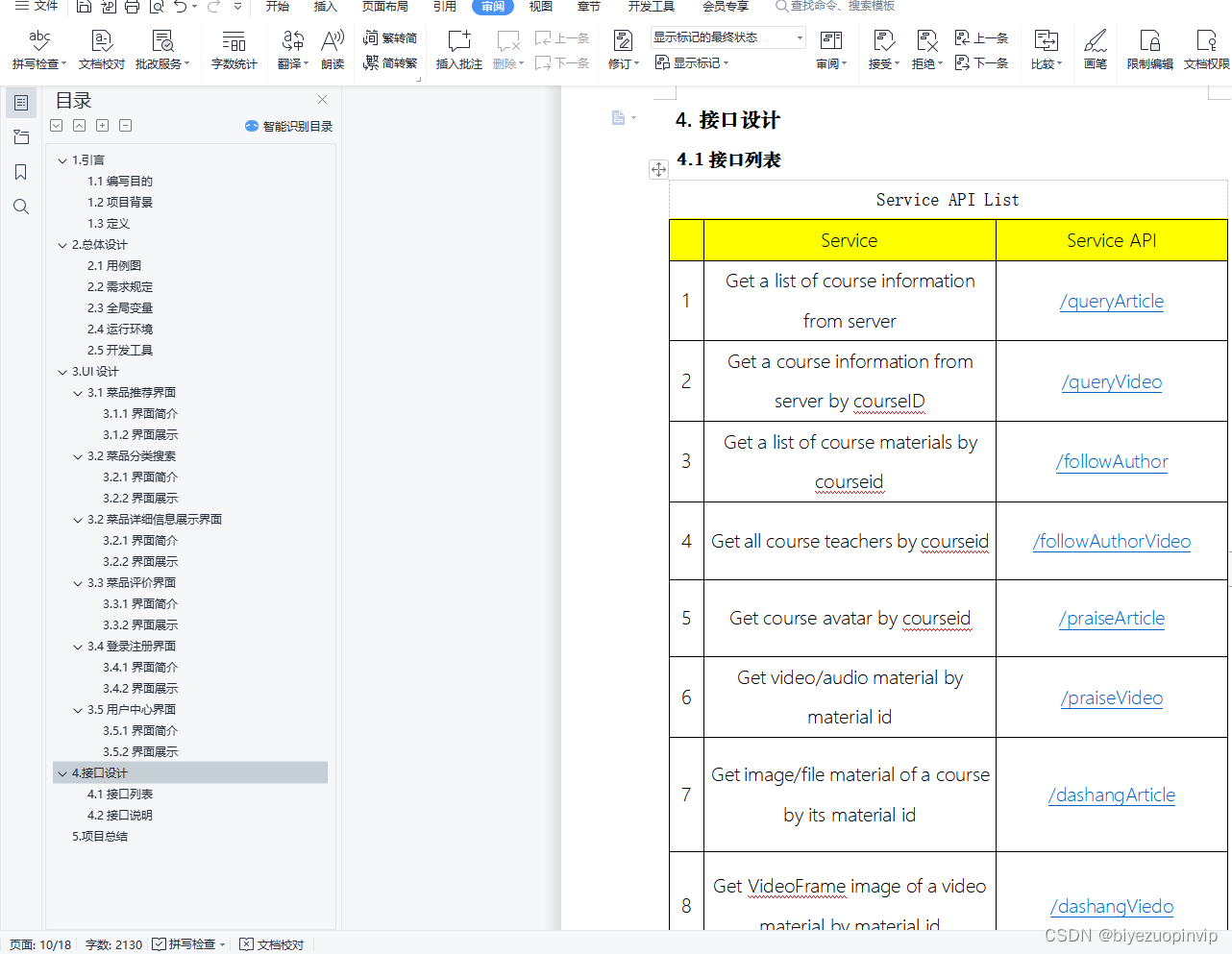
Task: Run the 拼写检查 spell check tool
Action: [x=39, y=50]
